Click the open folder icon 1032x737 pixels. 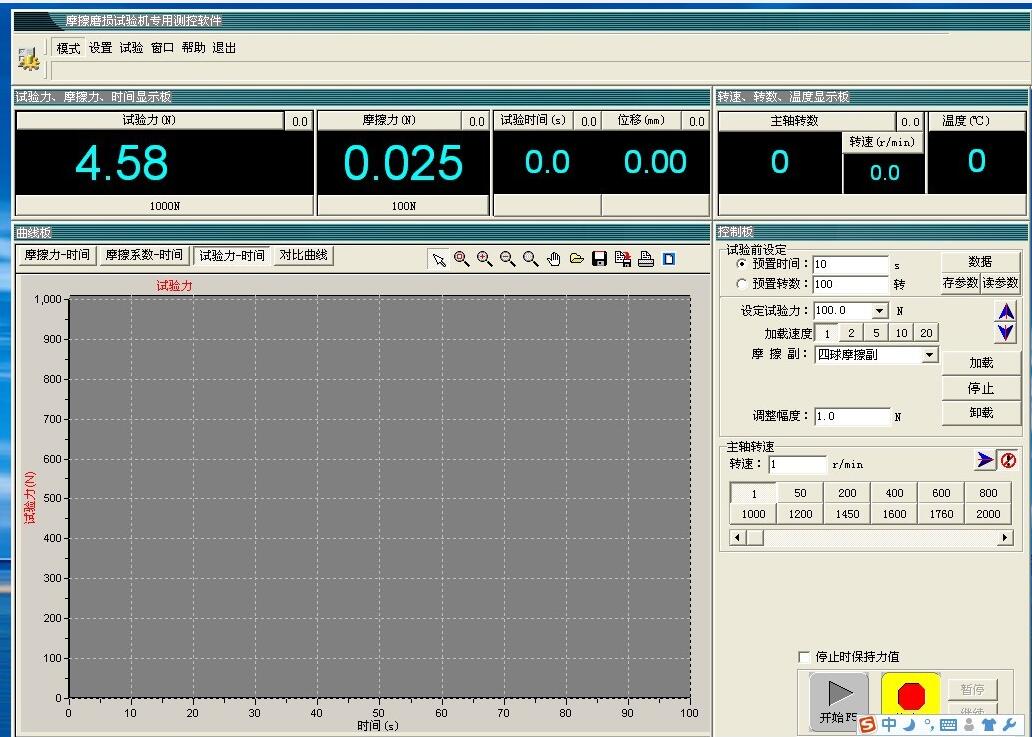coord(577,260)
